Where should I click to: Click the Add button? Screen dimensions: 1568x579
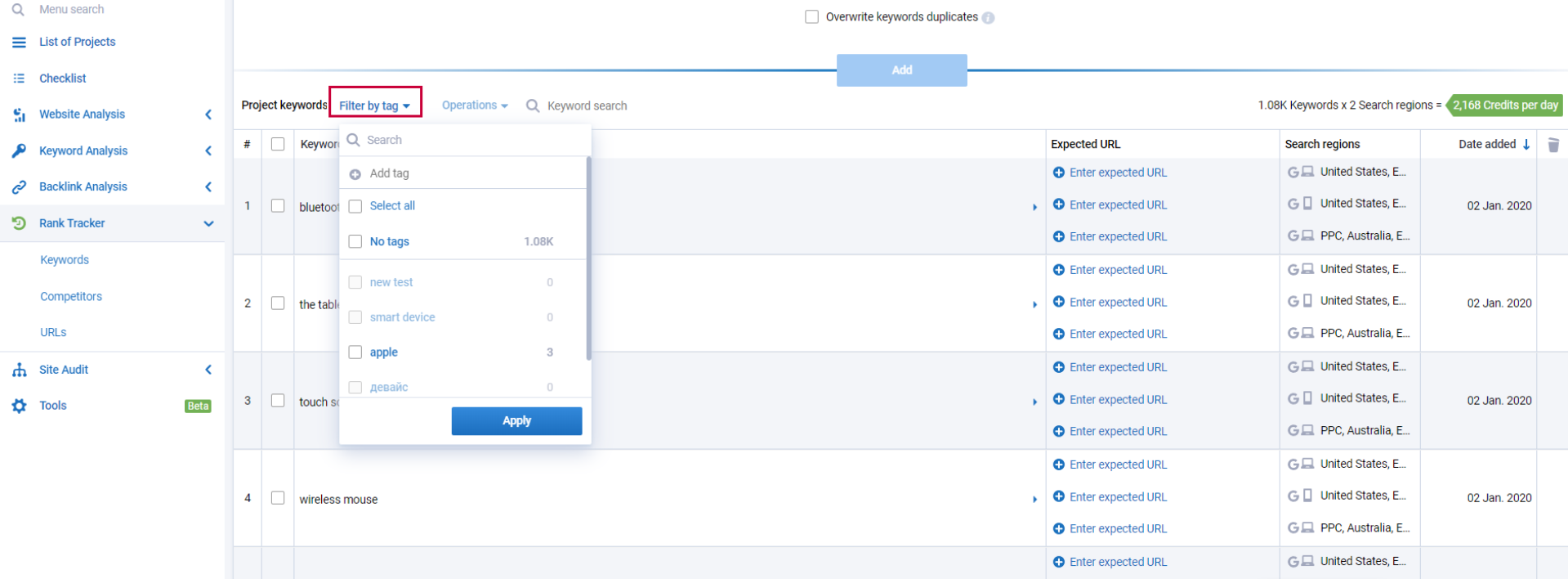pyautogui.click(x=902, y=70)
